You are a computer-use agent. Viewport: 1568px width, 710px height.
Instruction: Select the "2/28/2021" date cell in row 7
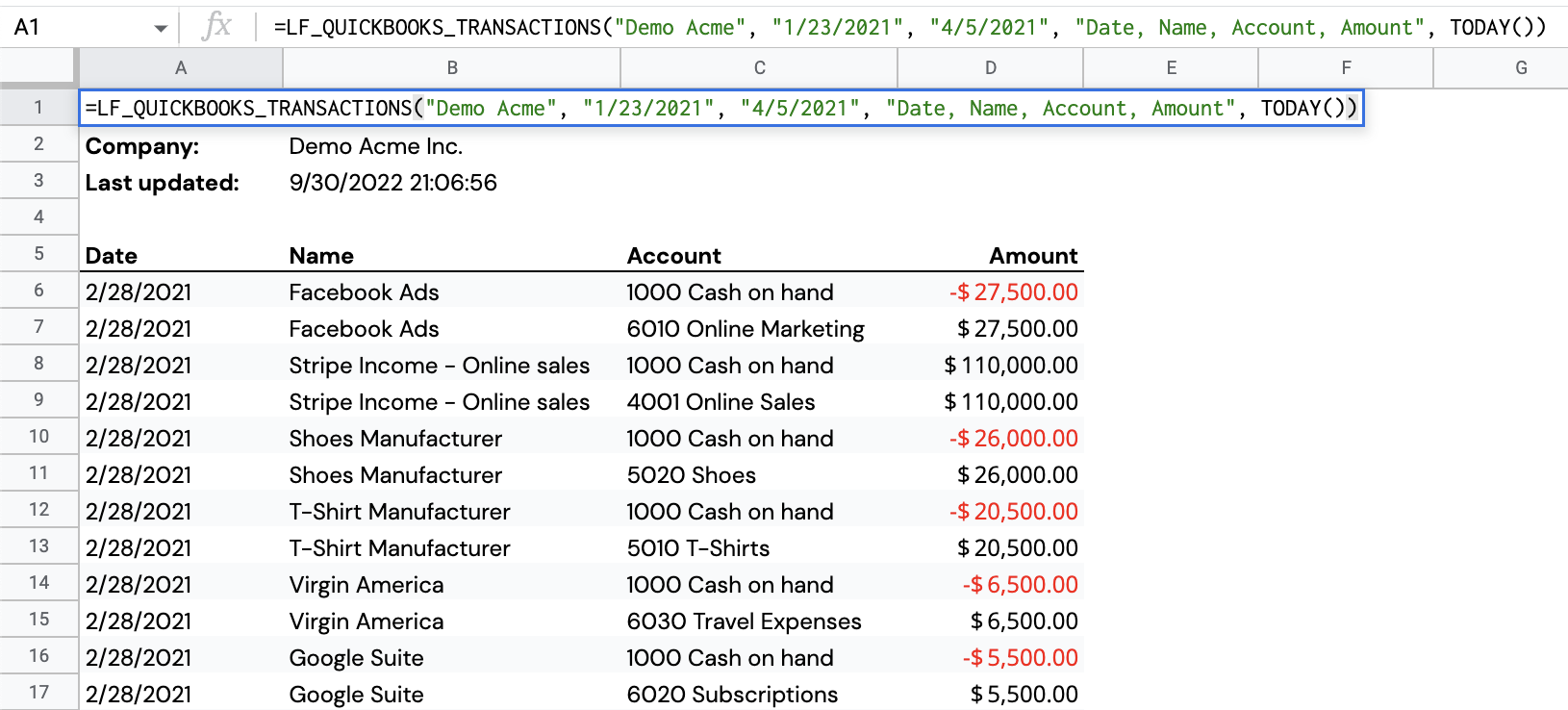[x=181, y=328]
